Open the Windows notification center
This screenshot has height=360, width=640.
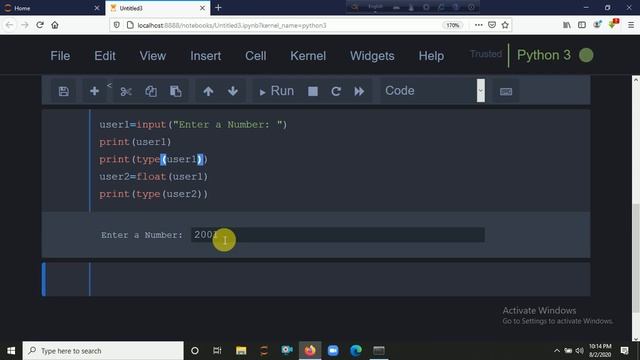coord(624,351)
